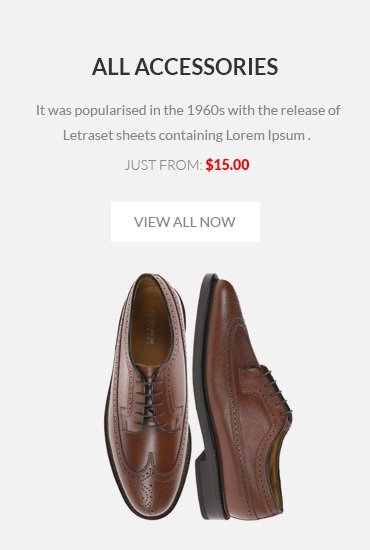This screenshot has height=550, width=370.
Task: Click the word popularised in the description
Action: [110, 110]
